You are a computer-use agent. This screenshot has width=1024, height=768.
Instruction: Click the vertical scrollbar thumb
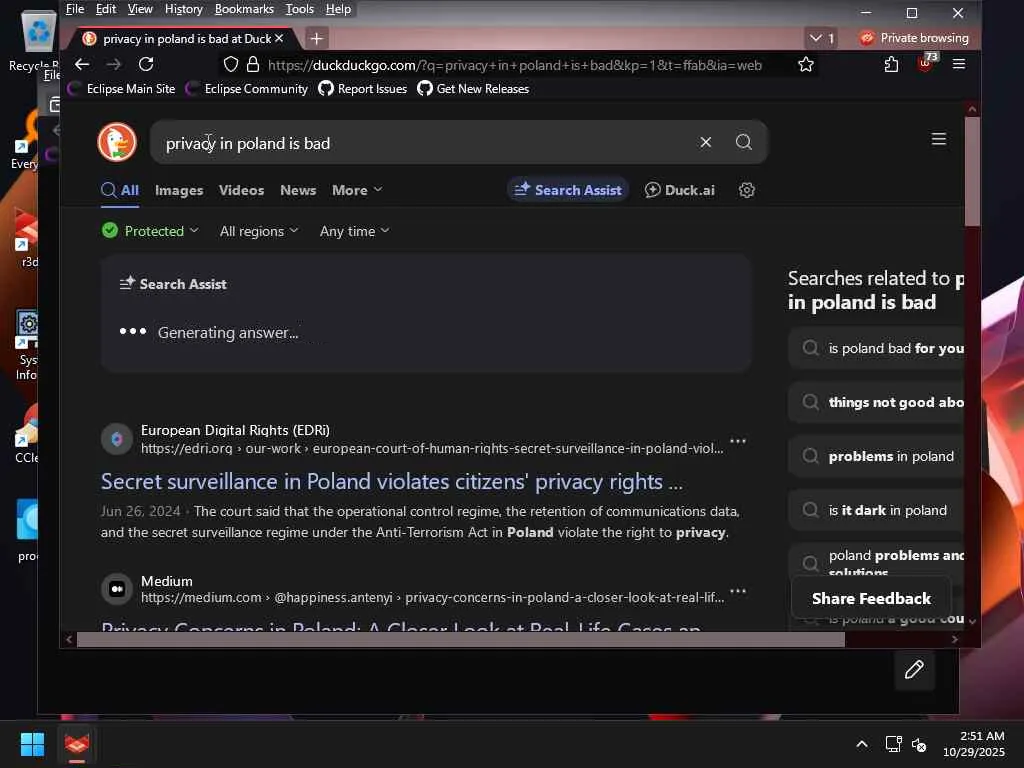[x=972, y=172]
